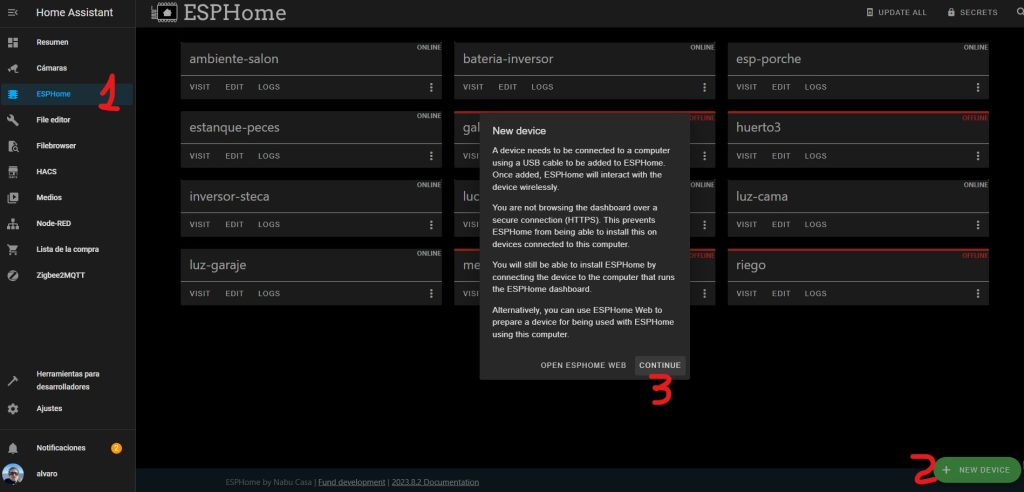Click the alvaro user profile avatar

[x=13, y=474]
